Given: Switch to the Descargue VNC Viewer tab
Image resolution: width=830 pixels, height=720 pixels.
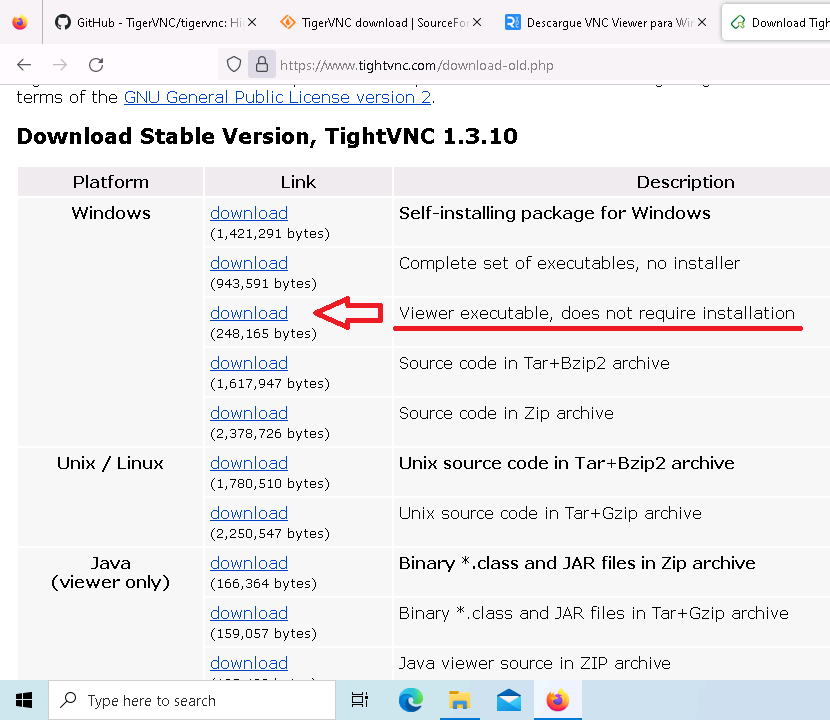Looking at the screenshot, I should point(606,22).
